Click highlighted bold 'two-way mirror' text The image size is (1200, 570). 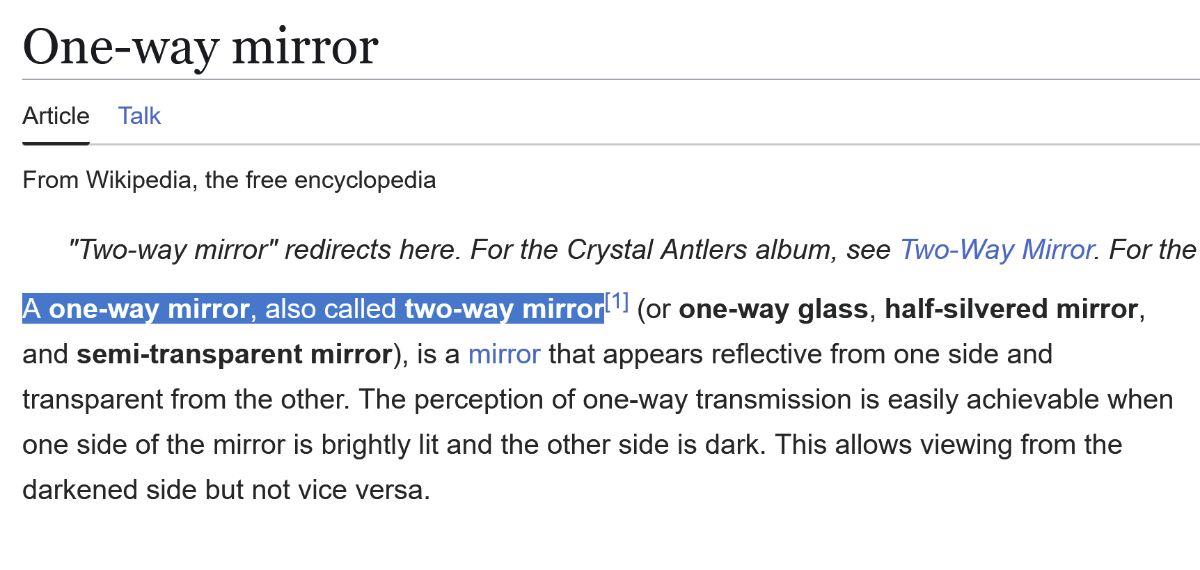click(503, 309)
